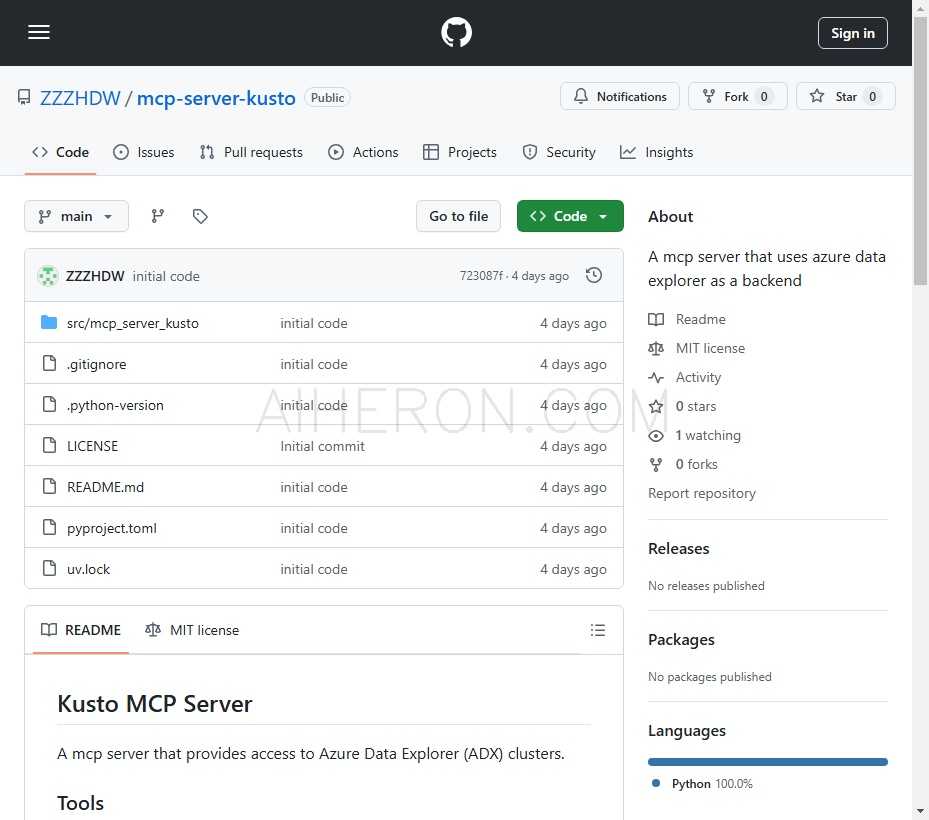Screen dimensions: 929x820
Task: Open the Pull requests tab
Action: [251, 152]
